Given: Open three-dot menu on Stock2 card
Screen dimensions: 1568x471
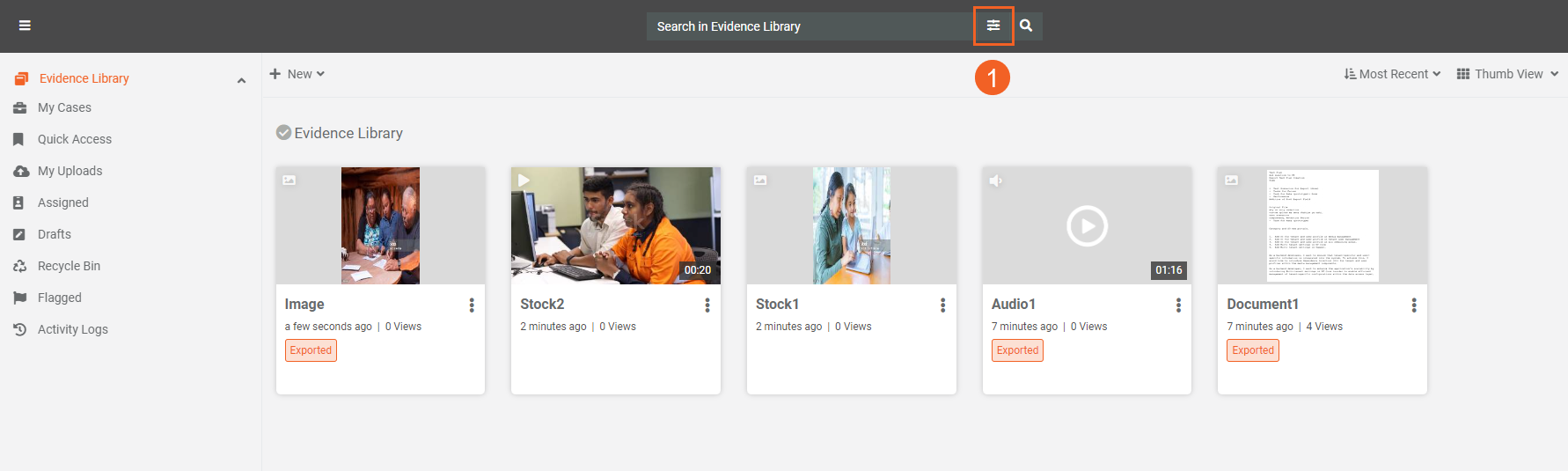Looking at the screenshot, I should (x=707, y=305).
